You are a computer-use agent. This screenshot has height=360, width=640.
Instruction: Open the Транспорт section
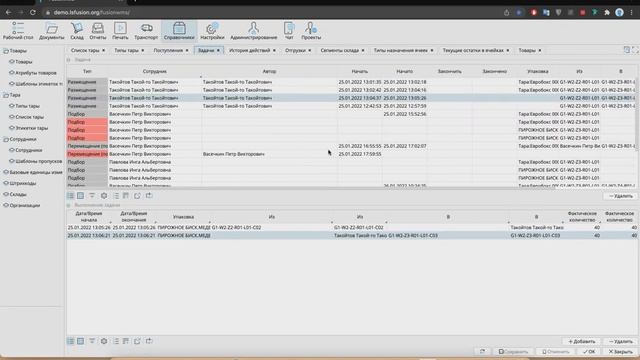pos(146,31)
